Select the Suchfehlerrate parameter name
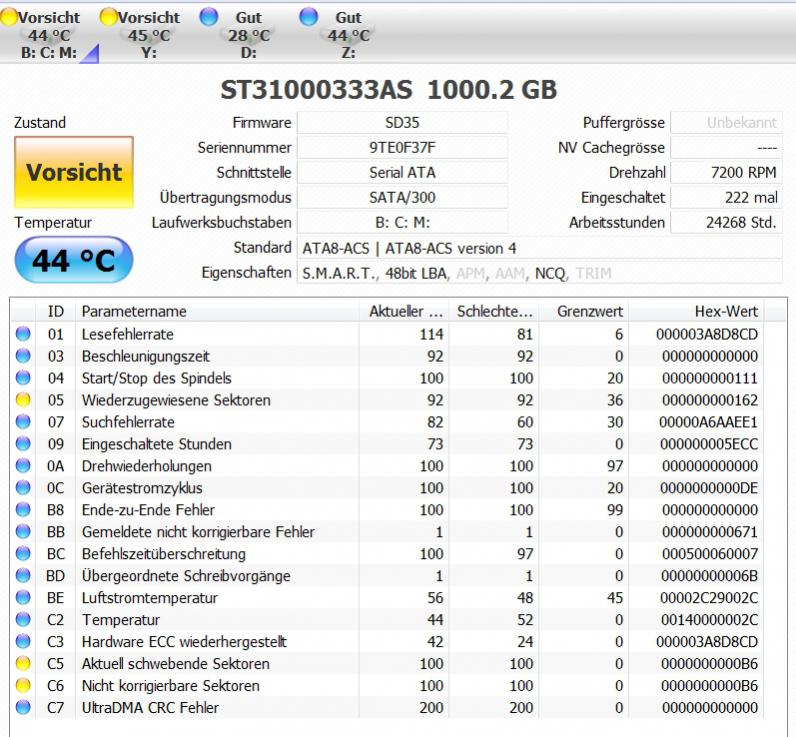The image size is (796, 737). click(128, 422)
